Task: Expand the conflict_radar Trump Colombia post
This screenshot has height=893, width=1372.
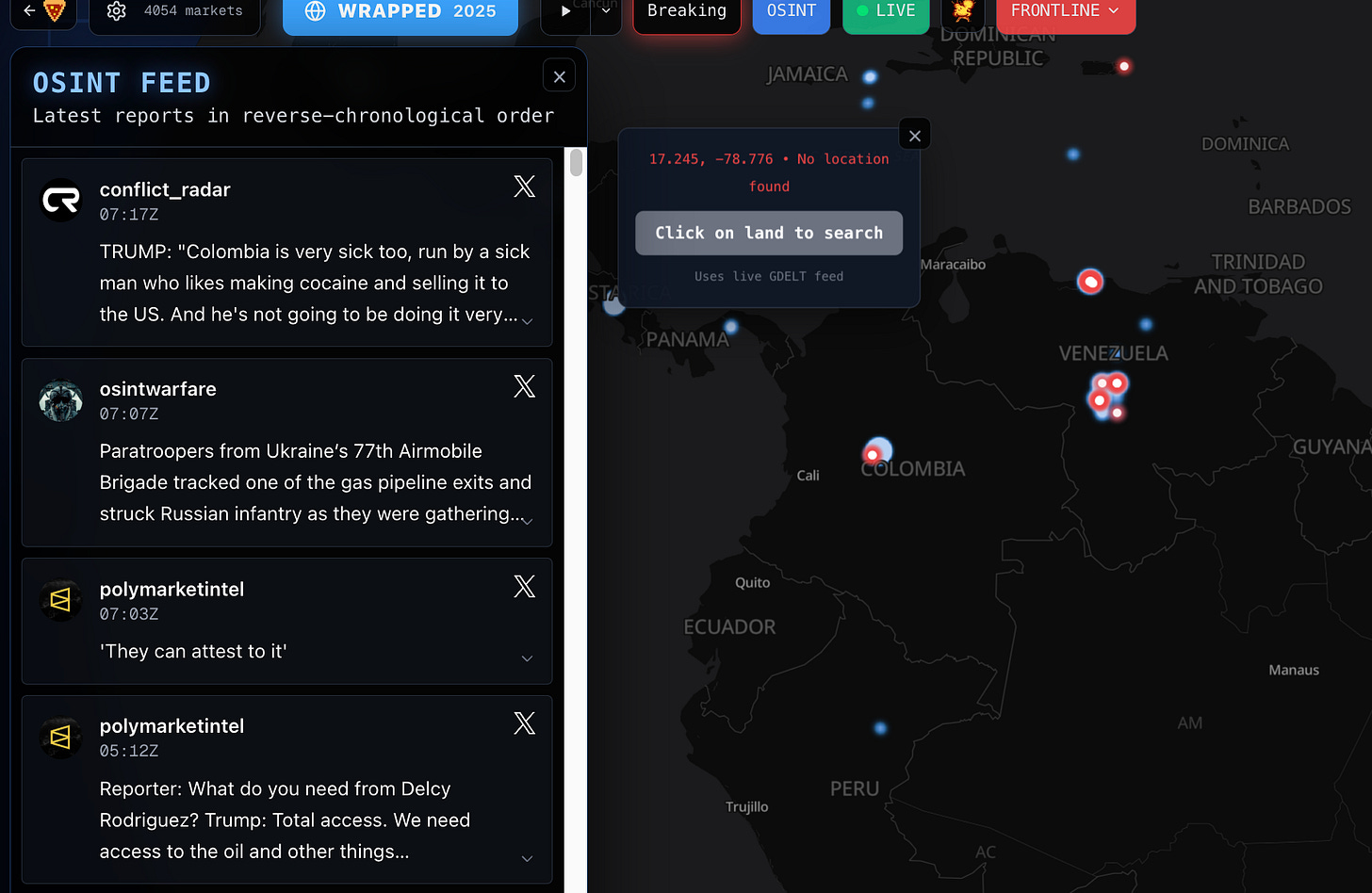Action: tap(528, 321)
